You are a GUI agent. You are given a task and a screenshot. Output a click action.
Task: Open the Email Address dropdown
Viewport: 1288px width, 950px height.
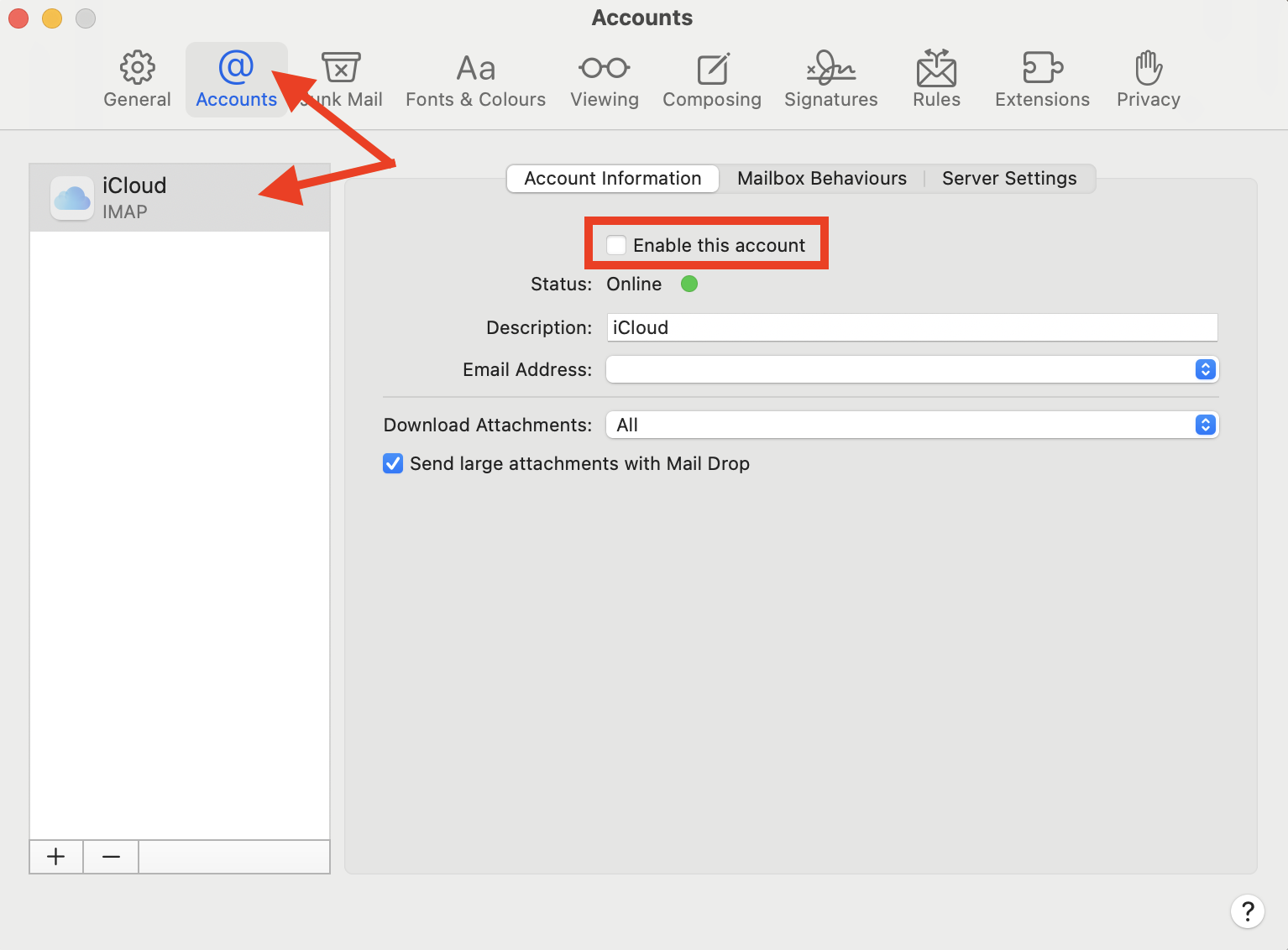pyautogui.click(x=1205, y=369)
